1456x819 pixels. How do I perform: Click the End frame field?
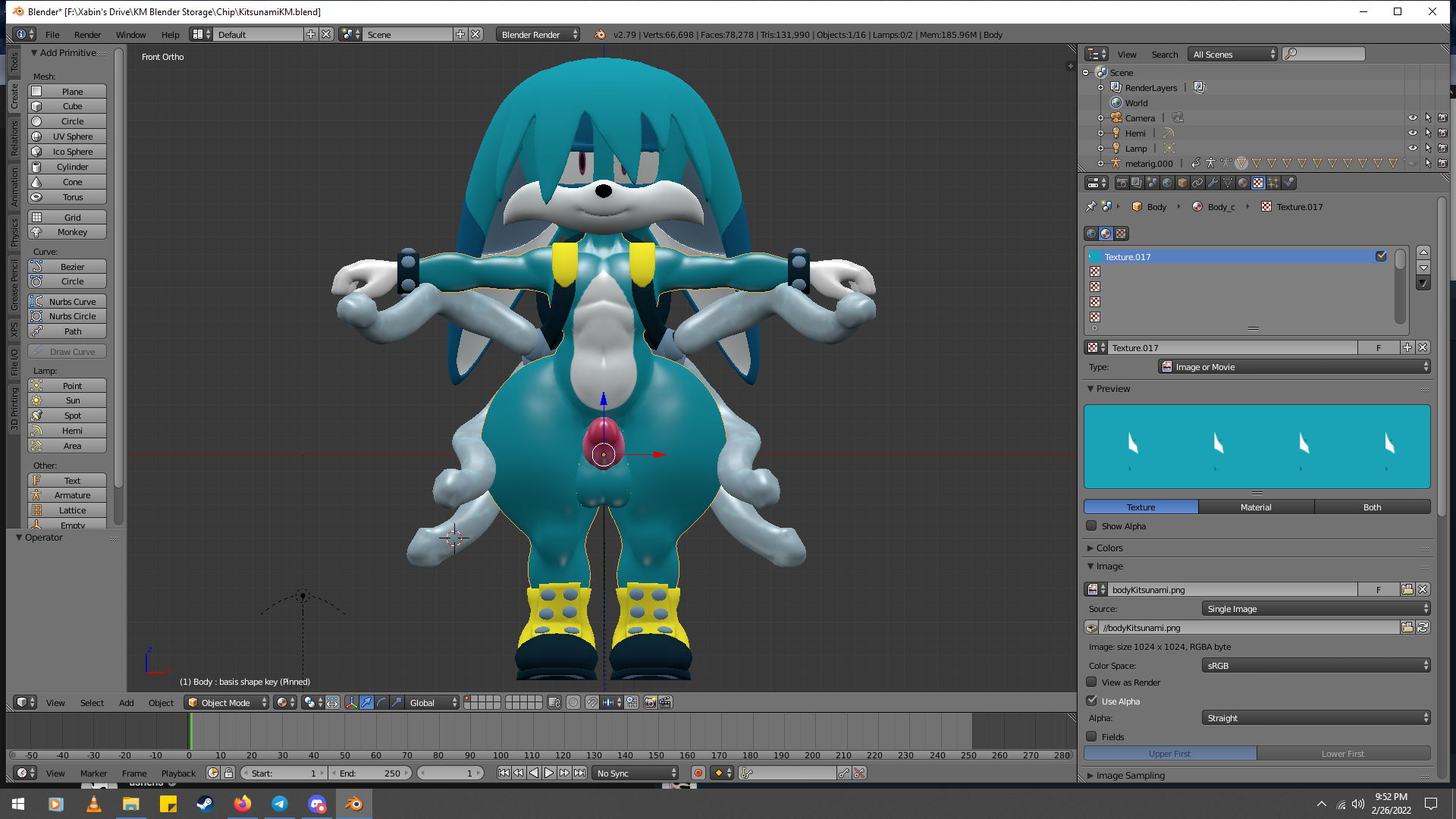coord(372,773)
